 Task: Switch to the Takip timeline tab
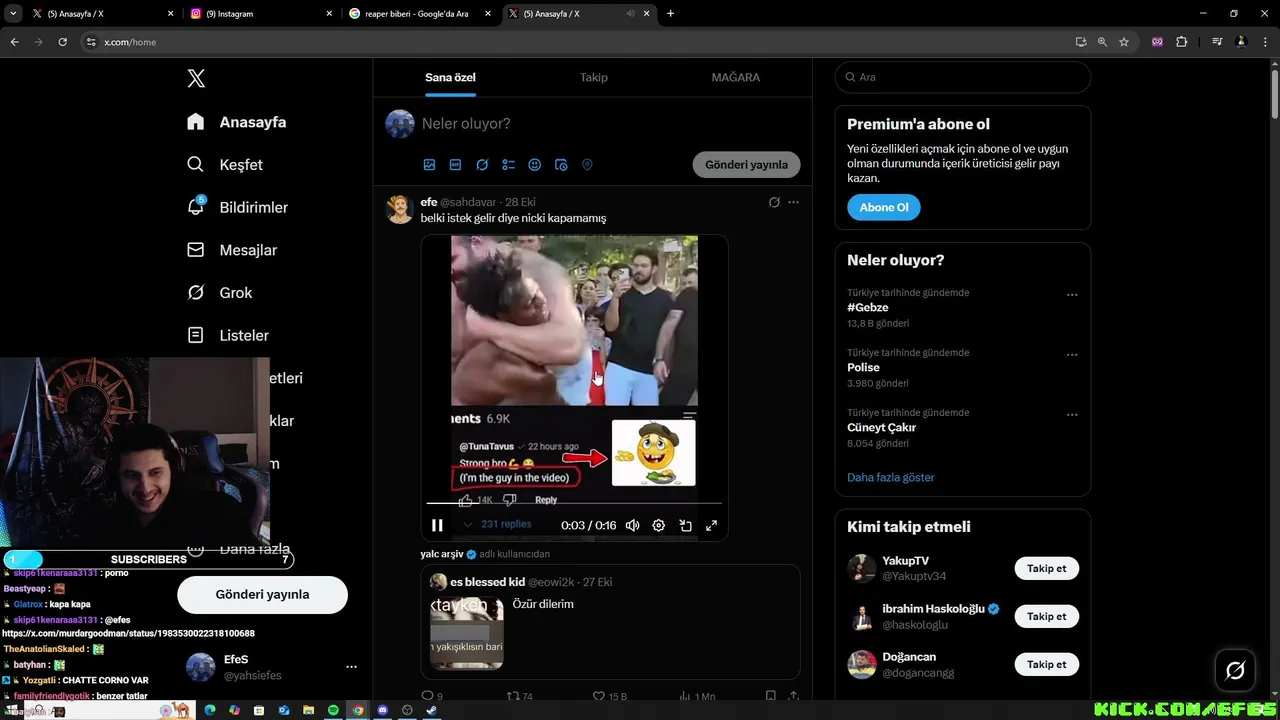click(x=594, y=77)
